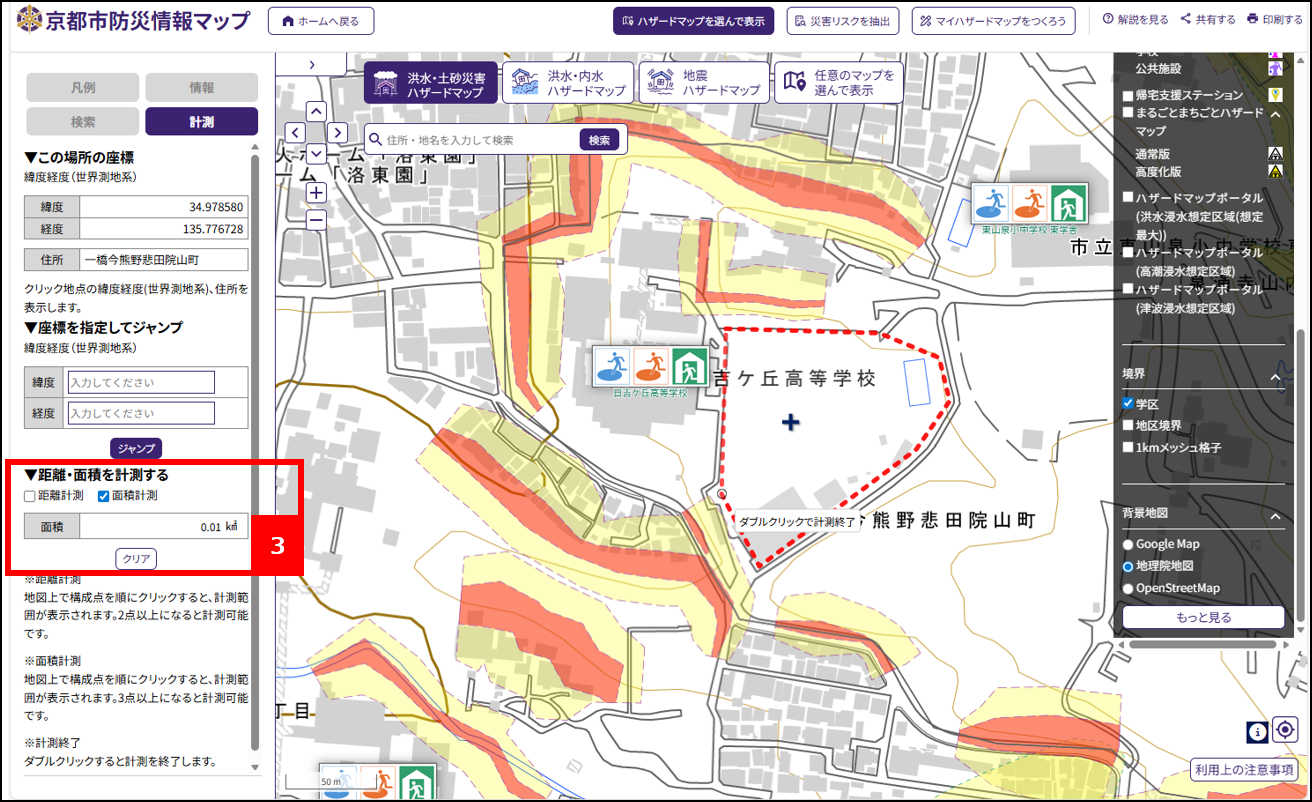The height and width of the screenshot is (802, 1312).
Task: Enable ハザードマップポータル 洪水浸水想定区域 checkbox
Action: click(x=1128, y=198)
